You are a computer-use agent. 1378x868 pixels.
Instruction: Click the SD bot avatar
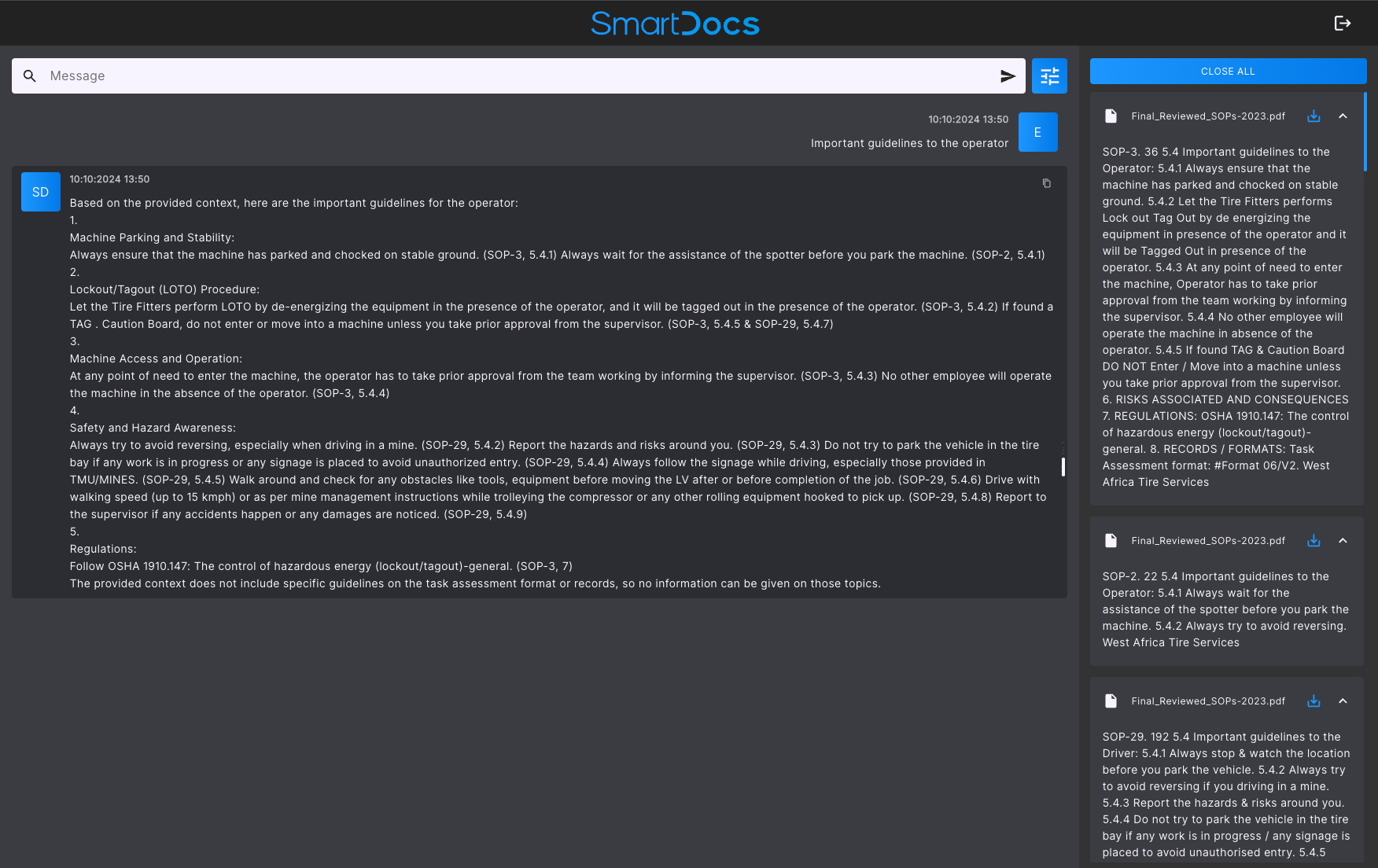point(41,192)
